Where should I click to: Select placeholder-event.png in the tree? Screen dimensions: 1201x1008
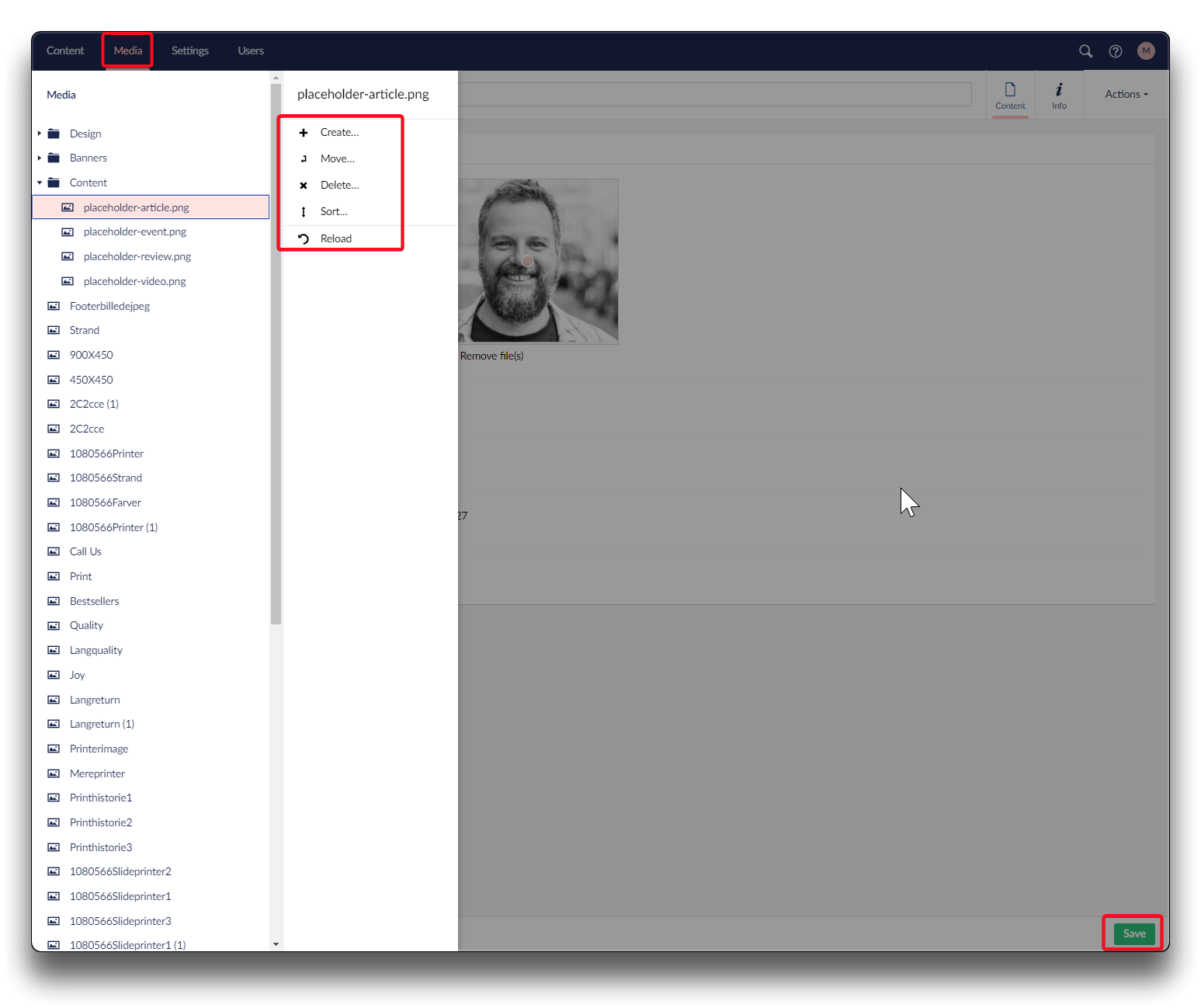click(134, 232)
